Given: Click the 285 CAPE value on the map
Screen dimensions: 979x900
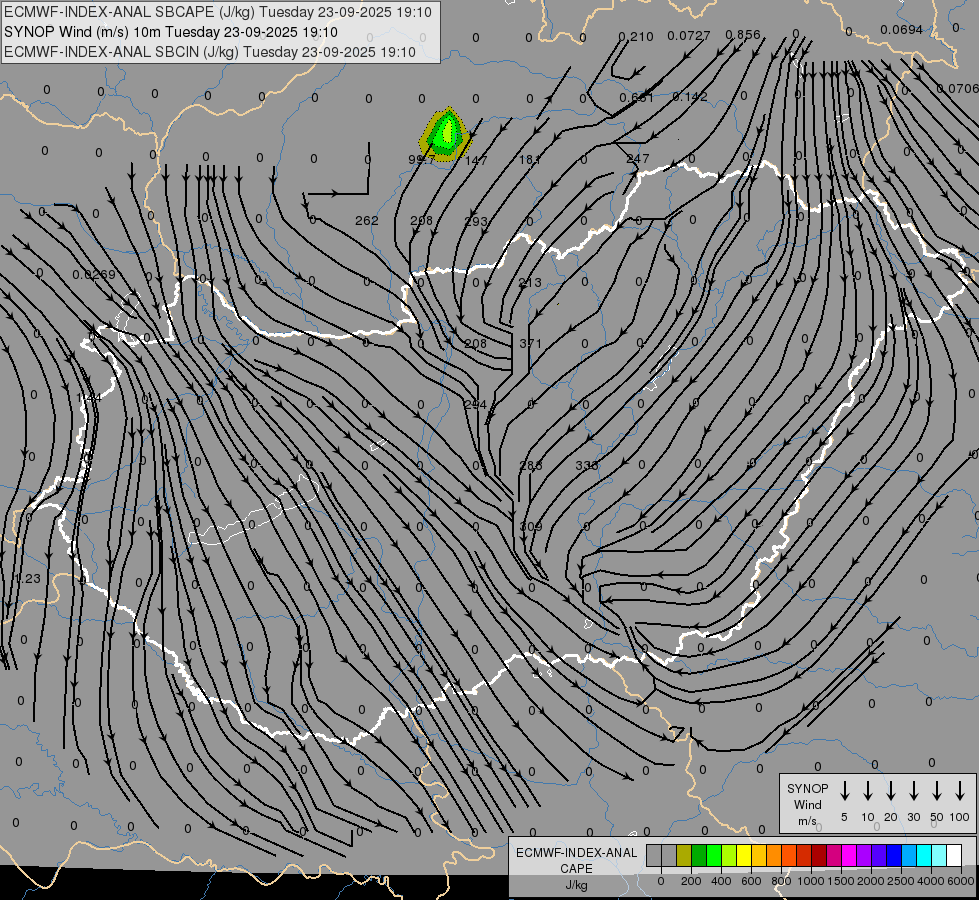Looking at the screenshot, I should (x=531, y=465).
